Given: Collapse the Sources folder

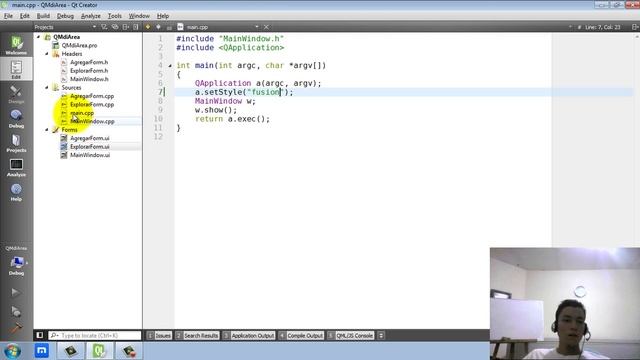Looking at the screenshot, I should pos(47,87).
